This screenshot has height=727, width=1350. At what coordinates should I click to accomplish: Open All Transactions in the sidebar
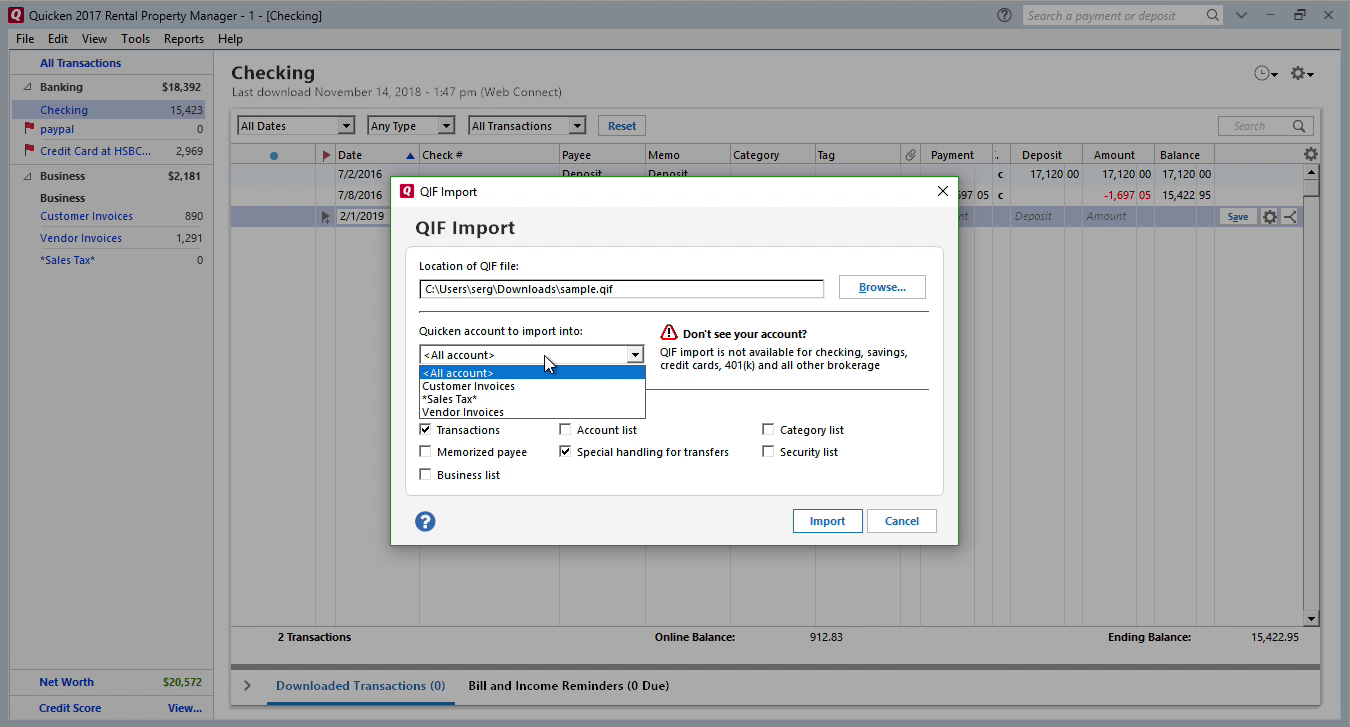[x=80, y=63]
